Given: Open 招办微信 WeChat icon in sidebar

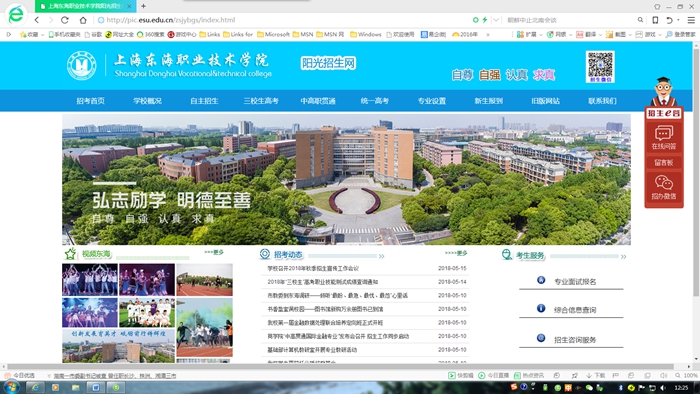Looking at the screenshot, I should coord(663,187).
